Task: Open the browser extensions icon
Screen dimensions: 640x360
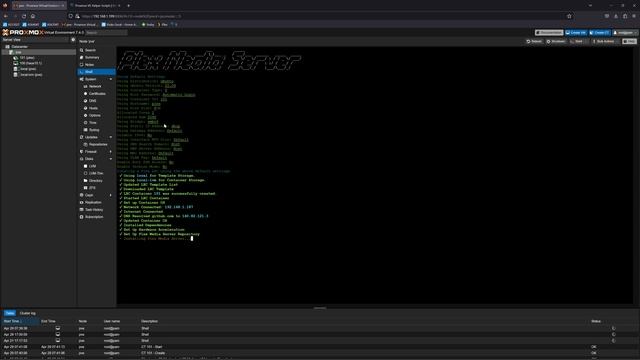Action: click(625, 16)
